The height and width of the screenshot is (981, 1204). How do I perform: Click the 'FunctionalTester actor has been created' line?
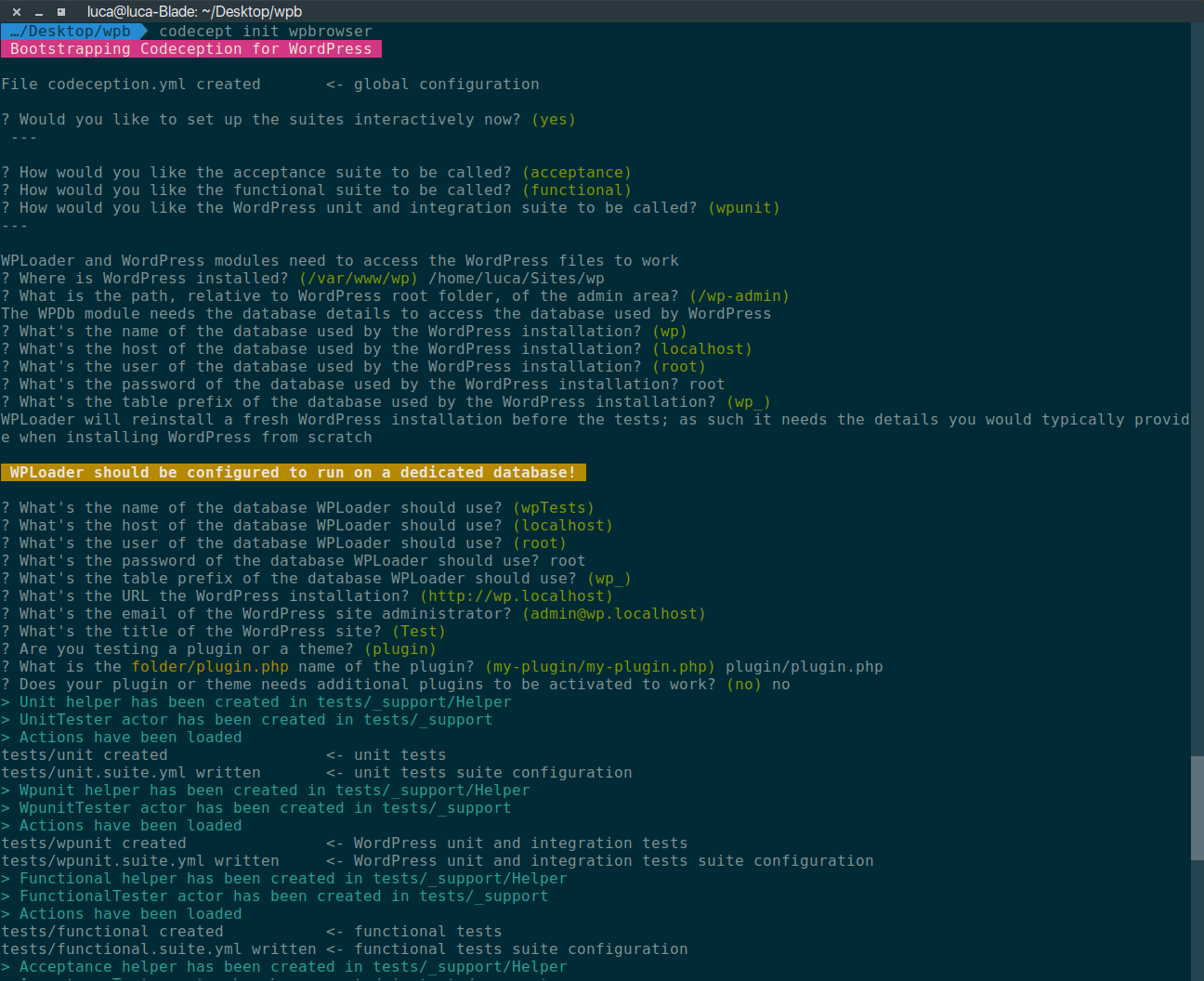point(275,896)
